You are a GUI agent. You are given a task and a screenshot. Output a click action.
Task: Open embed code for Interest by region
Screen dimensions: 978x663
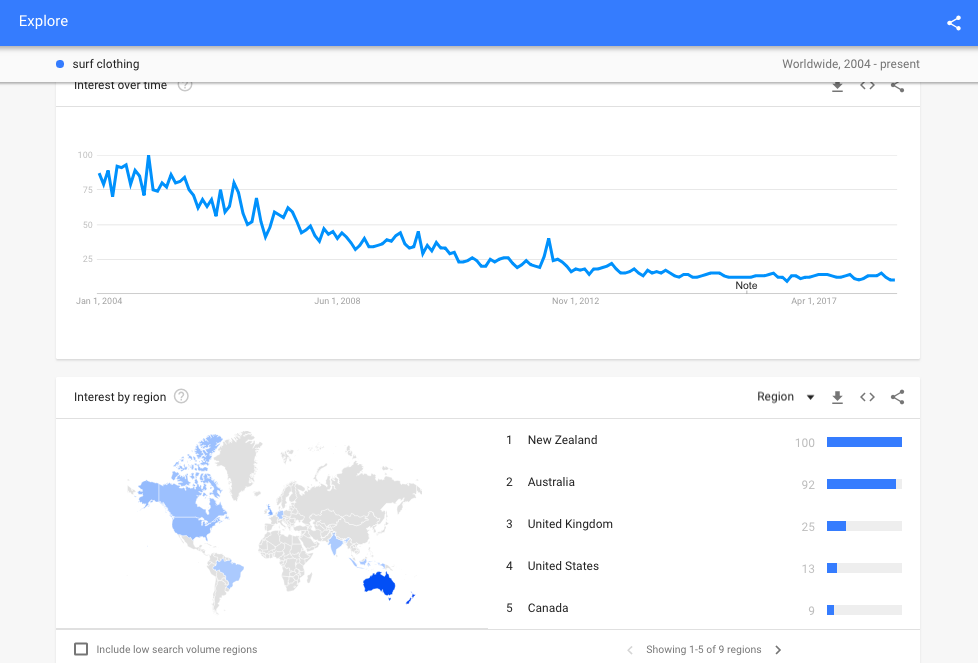point(867,397)
